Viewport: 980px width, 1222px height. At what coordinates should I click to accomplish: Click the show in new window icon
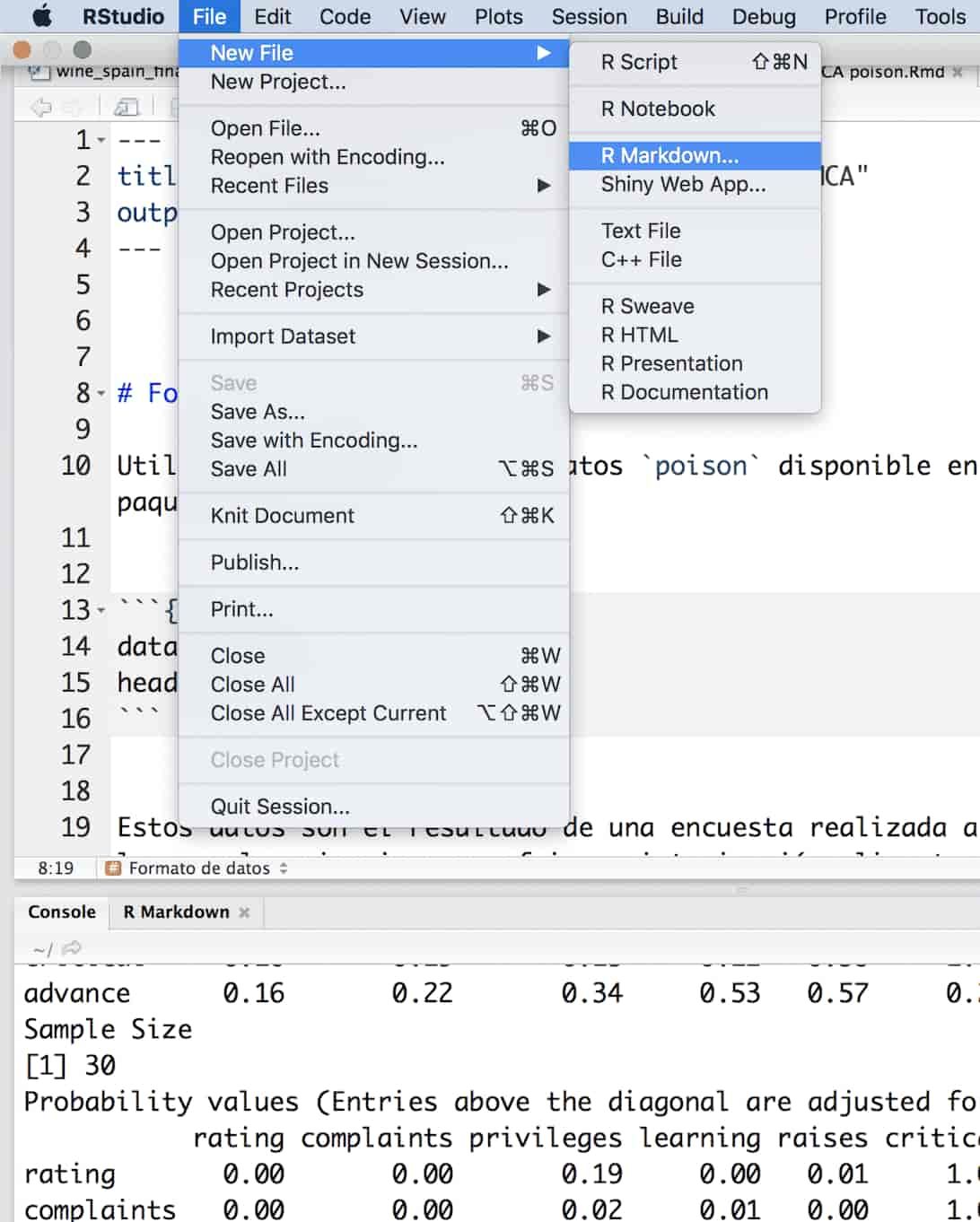point(127,108)
